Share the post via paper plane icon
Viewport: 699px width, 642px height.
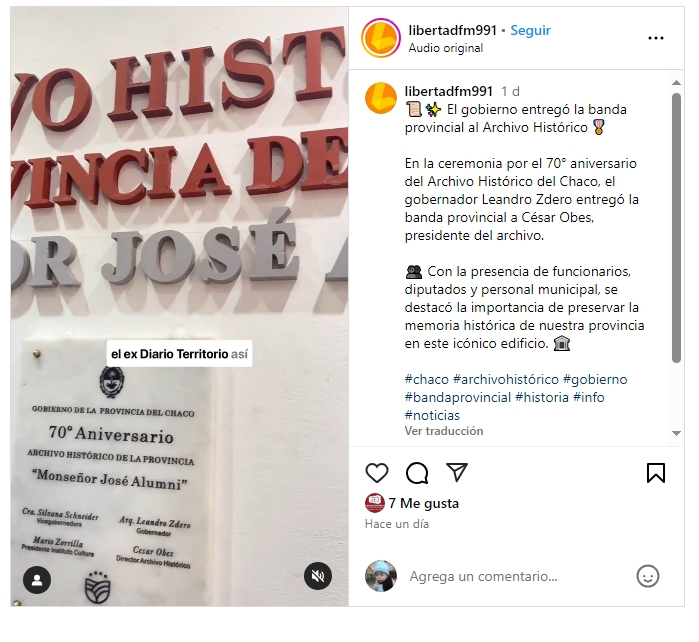457,472
